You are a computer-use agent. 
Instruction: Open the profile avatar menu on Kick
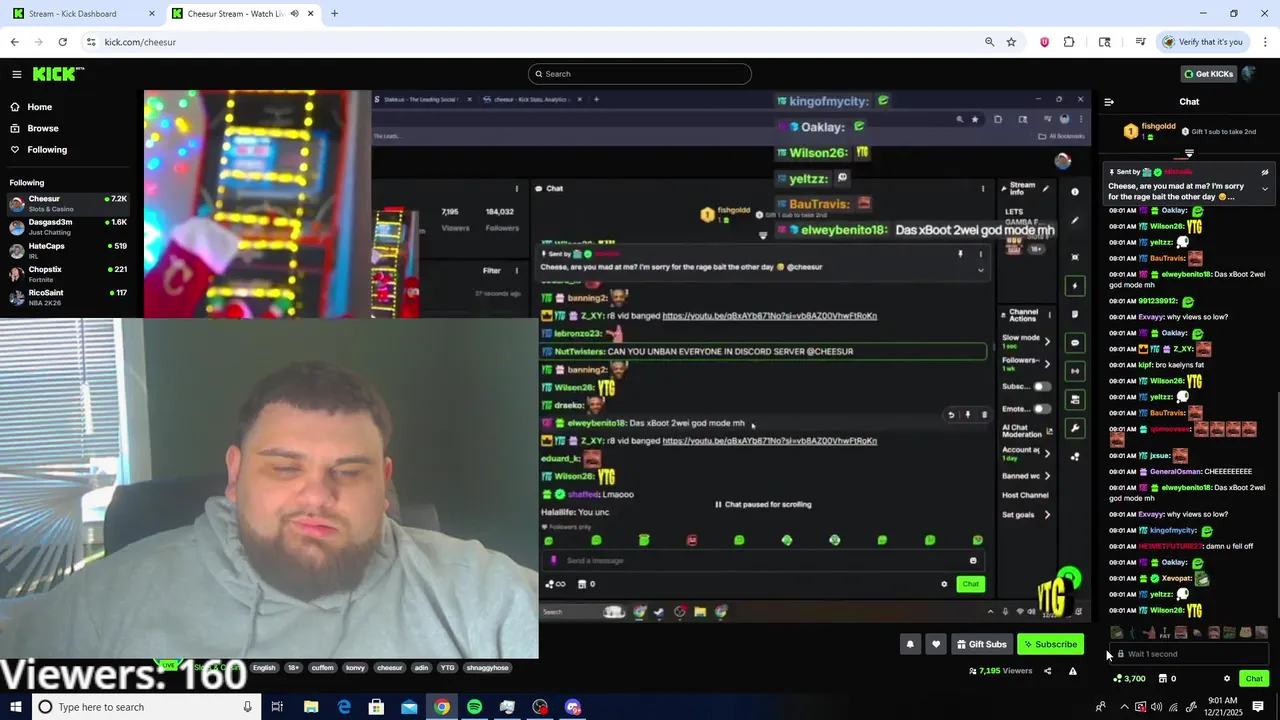[1250, 74]
